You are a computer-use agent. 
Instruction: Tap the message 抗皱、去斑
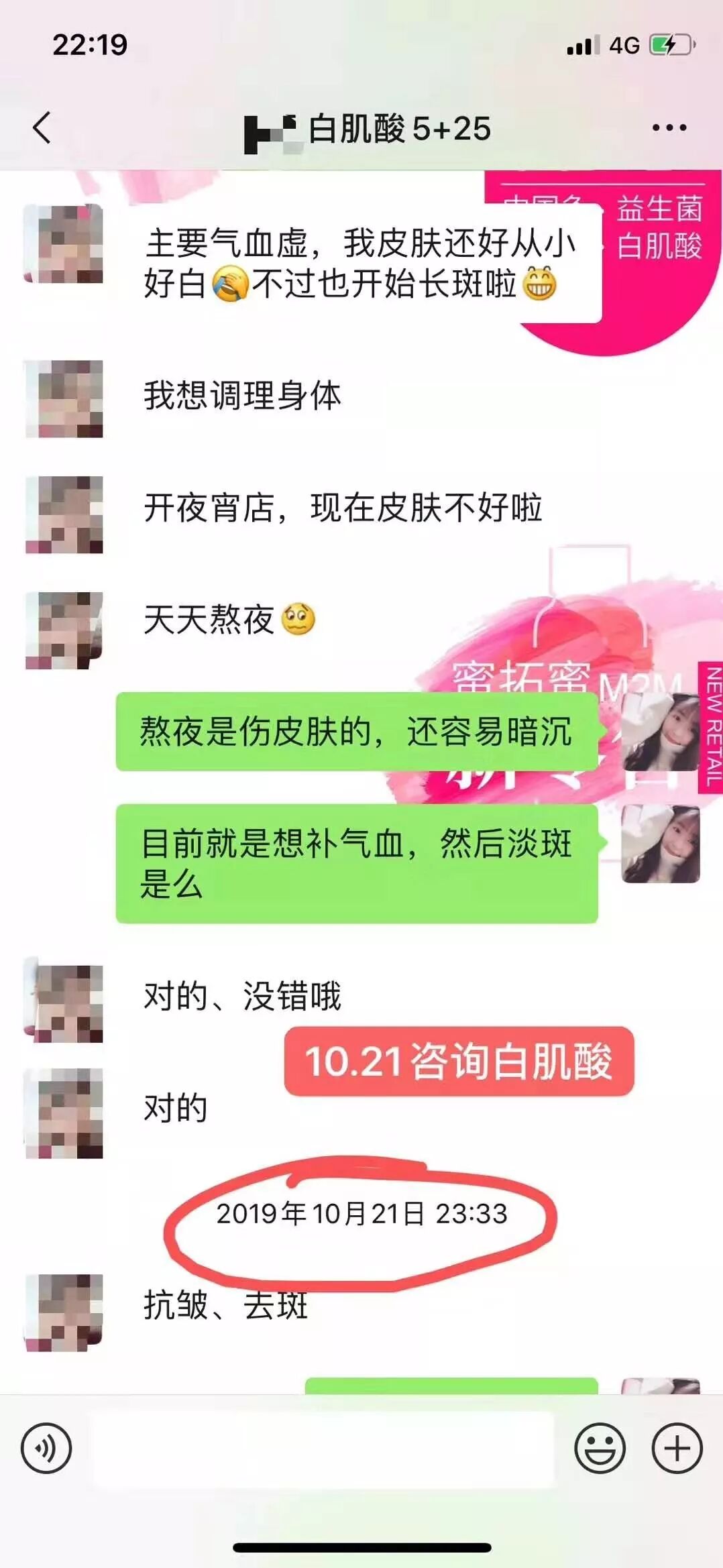tap(225, 1305)
